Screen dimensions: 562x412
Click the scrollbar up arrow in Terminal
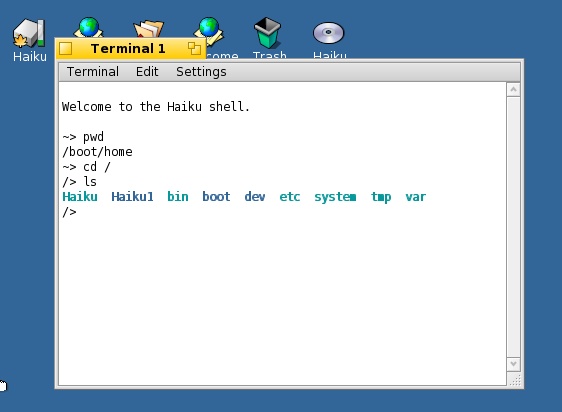coord(513,89)
